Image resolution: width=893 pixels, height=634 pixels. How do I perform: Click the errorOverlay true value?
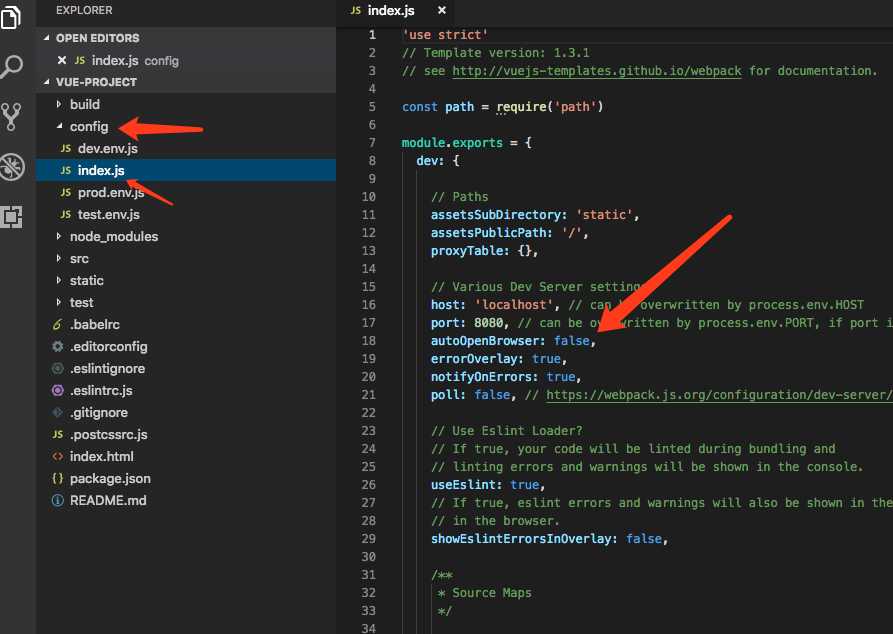[x=546, y=359]
